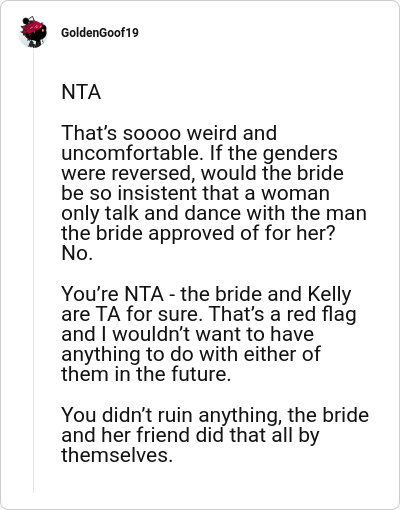Screen dimensions: 400x510
Task: Click the line "be so insistent that a woman"
Action: coord(195,193)
